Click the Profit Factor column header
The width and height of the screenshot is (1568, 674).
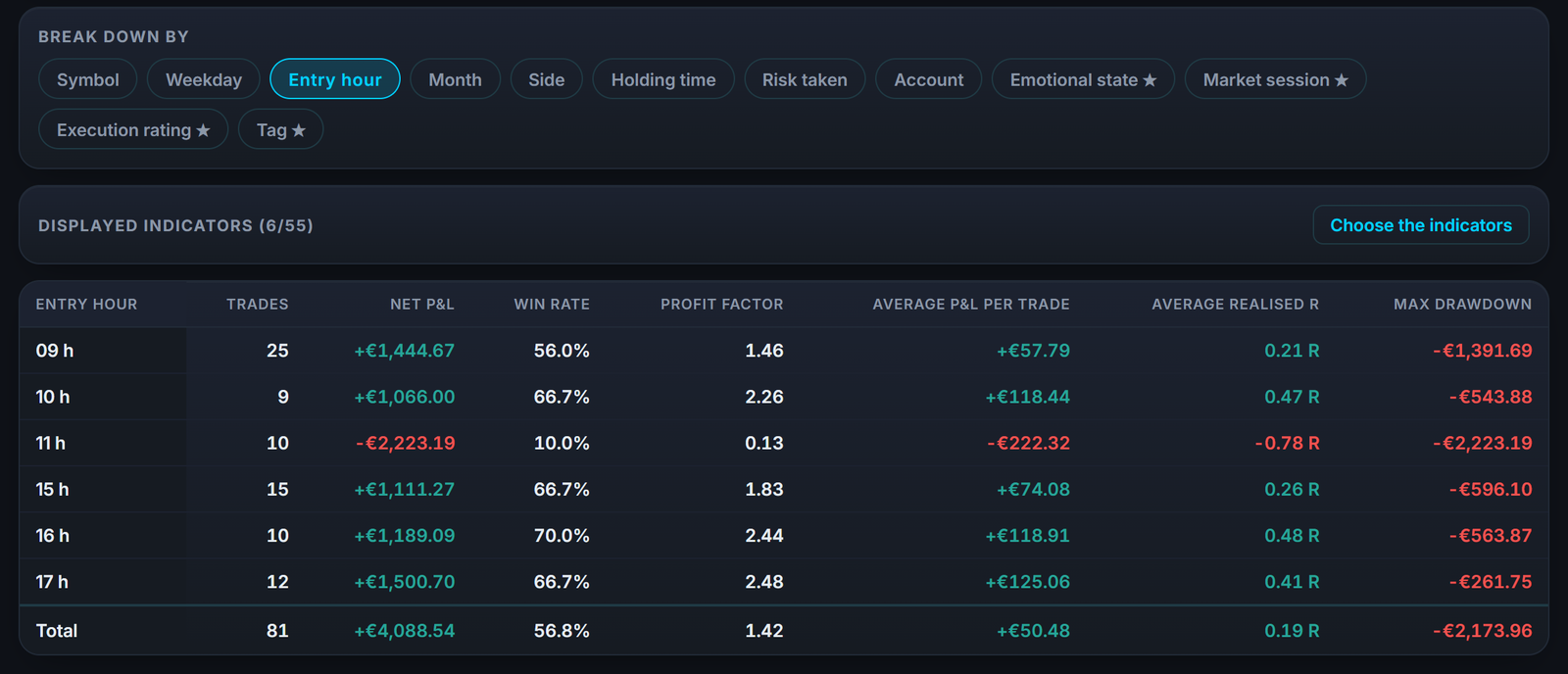click(x=722, y=305)
